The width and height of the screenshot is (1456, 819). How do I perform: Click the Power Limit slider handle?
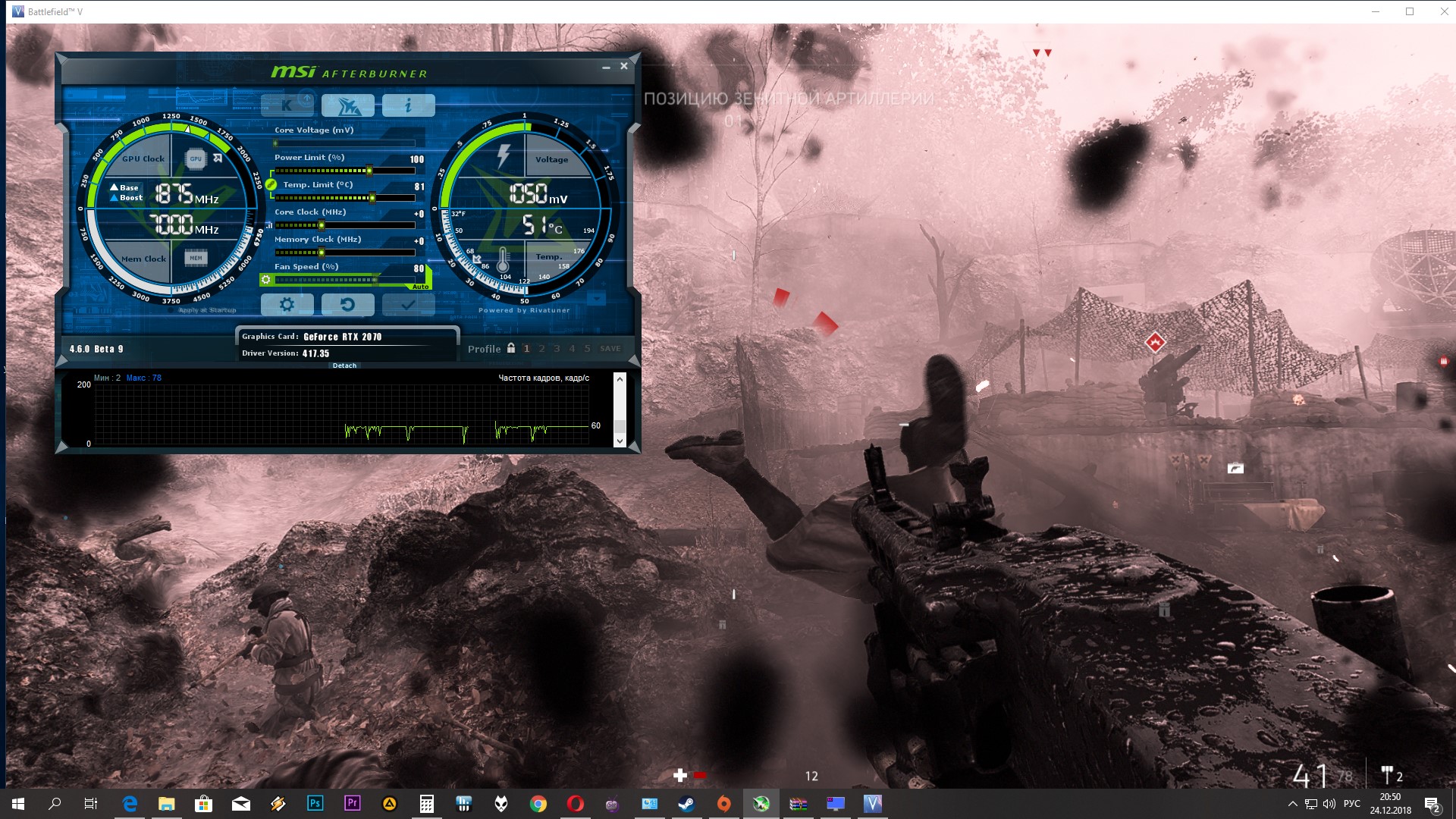coord(369,171)
